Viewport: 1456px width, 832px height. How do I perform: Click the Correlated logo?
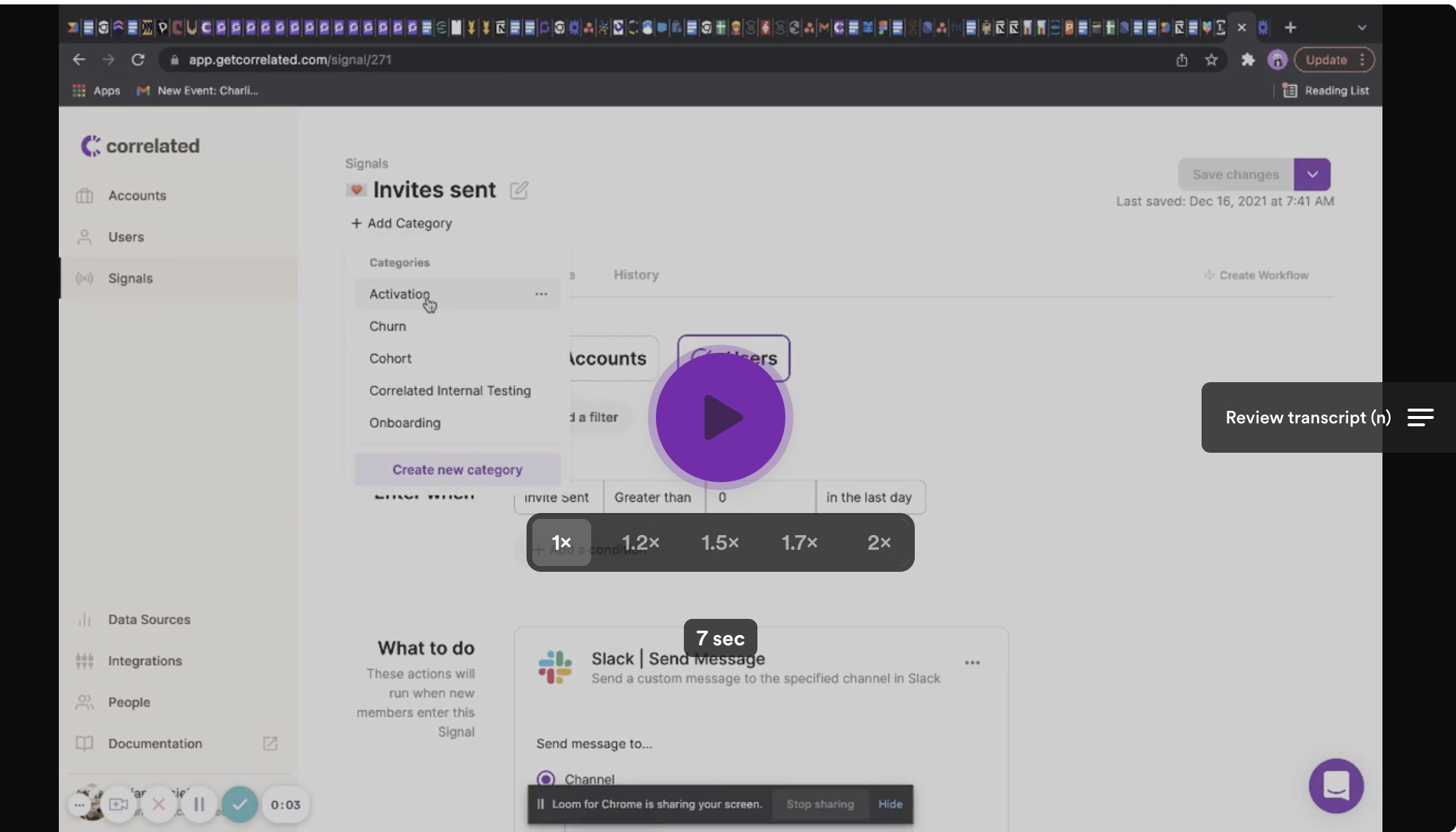pos(140,146)
